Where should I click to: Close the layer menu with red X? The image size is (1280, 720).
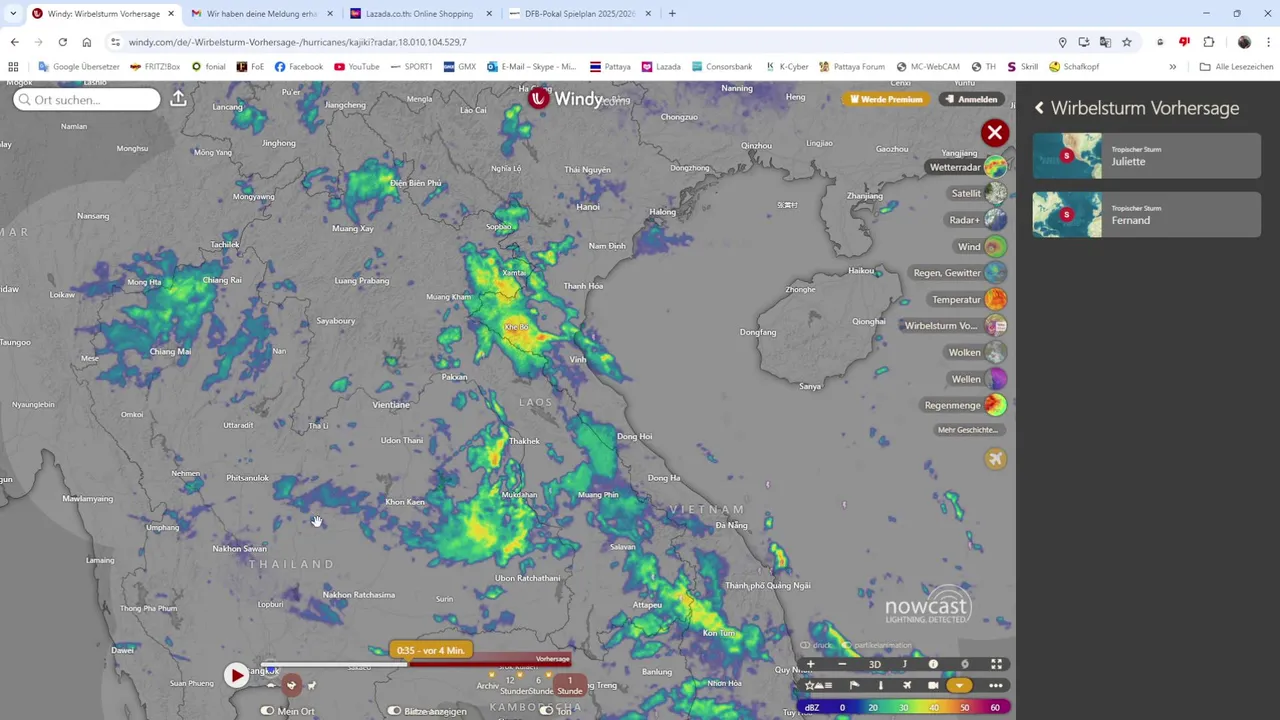pos(994,133)
